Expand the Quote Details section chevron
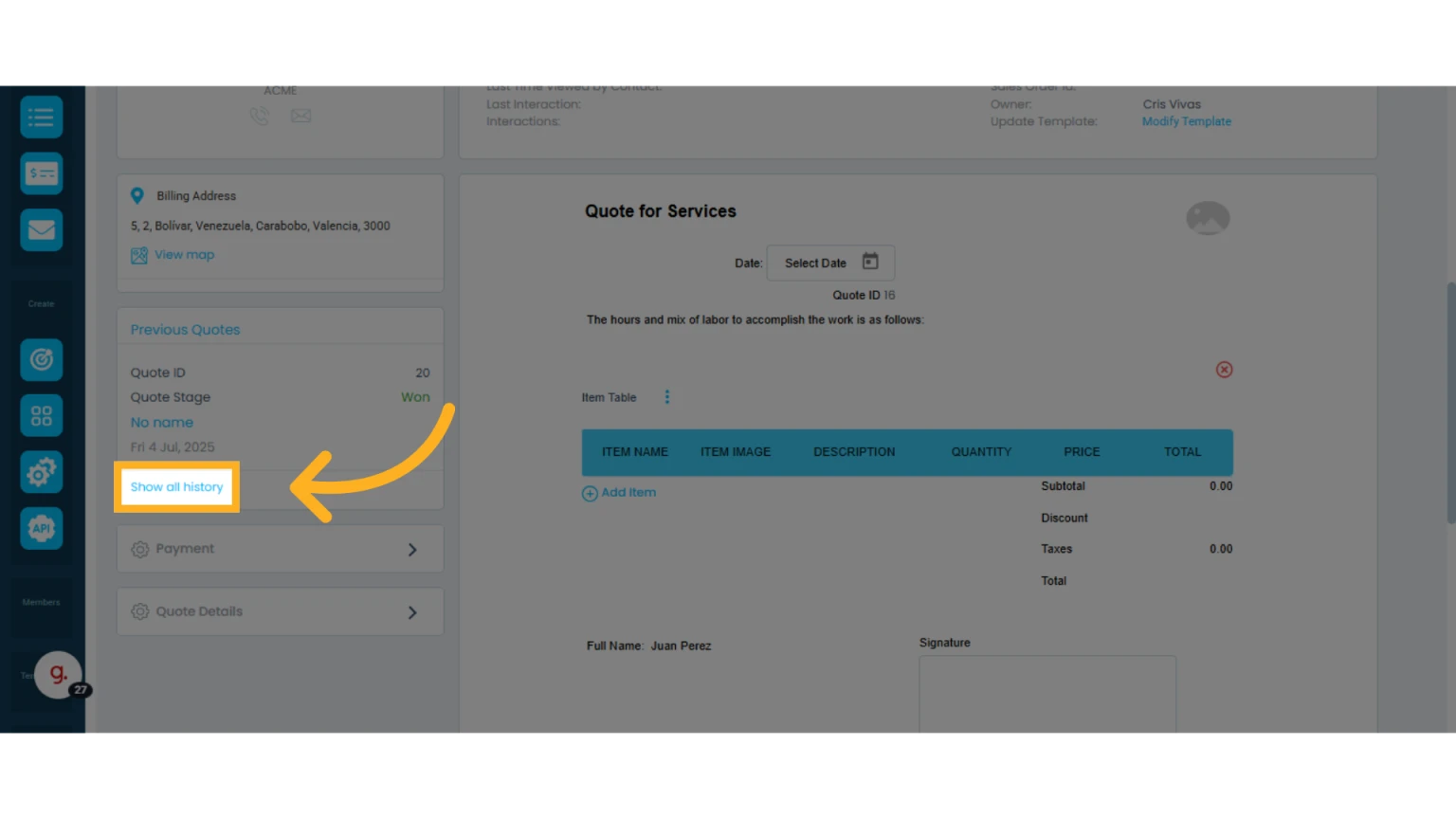 [412, 612]
